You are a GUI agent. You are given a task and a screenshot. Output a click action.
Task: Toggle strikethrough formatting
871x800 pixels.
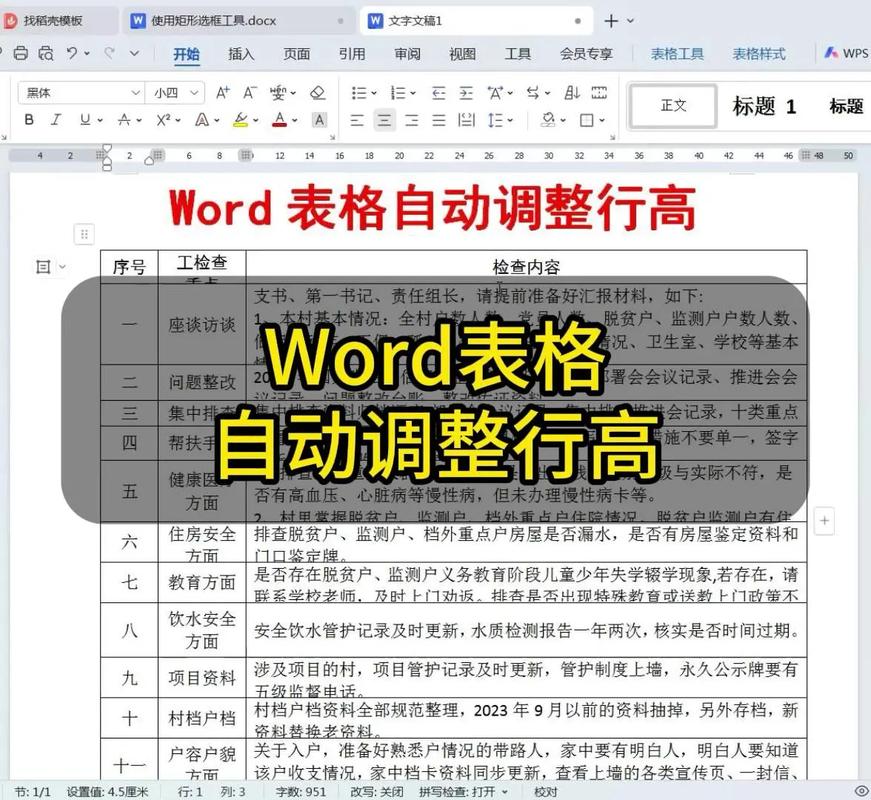pyautogui.click(x=123, y=117)
